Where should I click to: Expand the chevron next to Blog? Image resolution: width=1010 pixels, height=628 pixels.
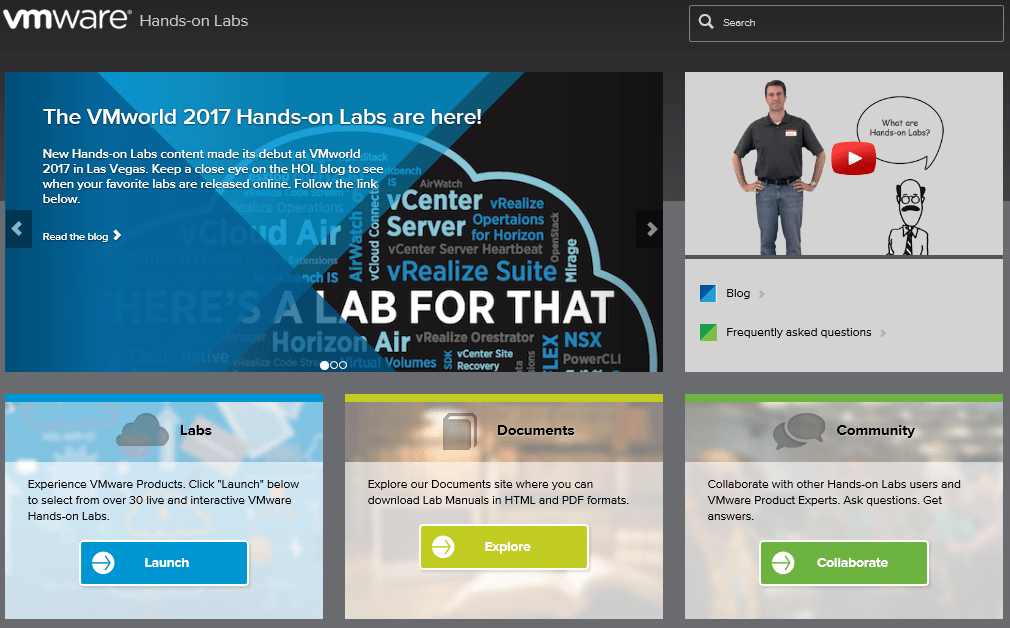pos(761,294)
